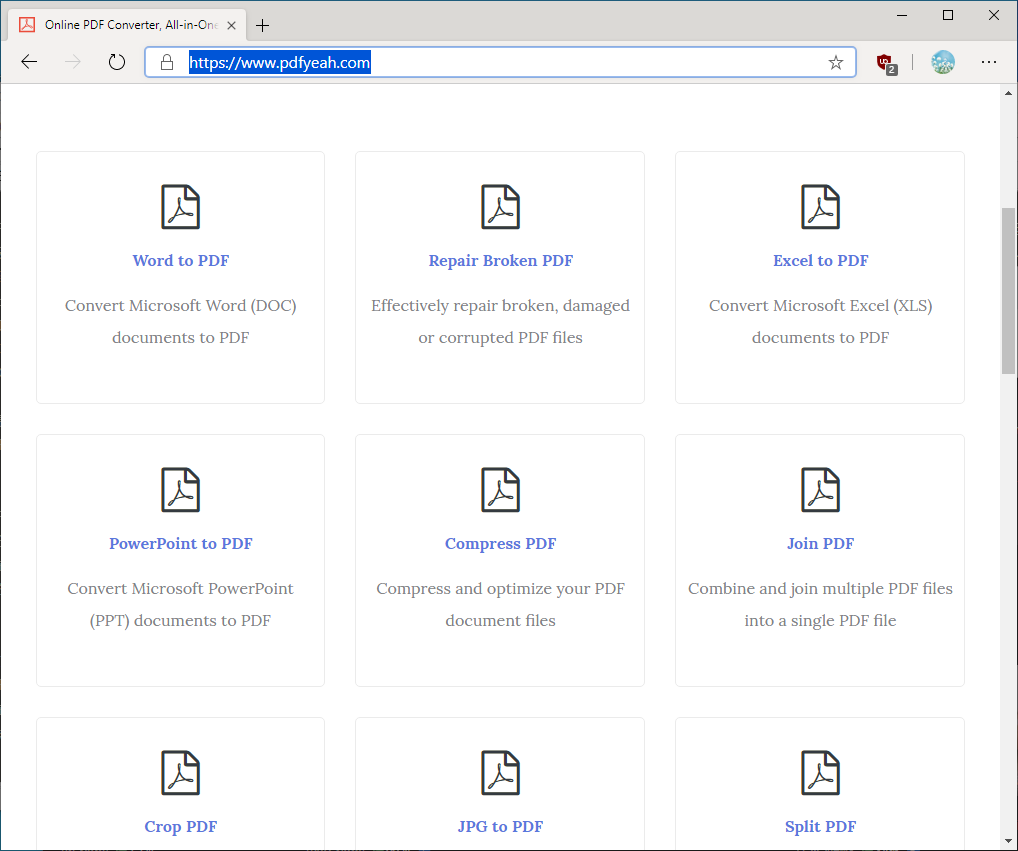The height and width of the screenshot is (851, 1018).
Task: Open the Split PDF link
Action: (821, 827)
